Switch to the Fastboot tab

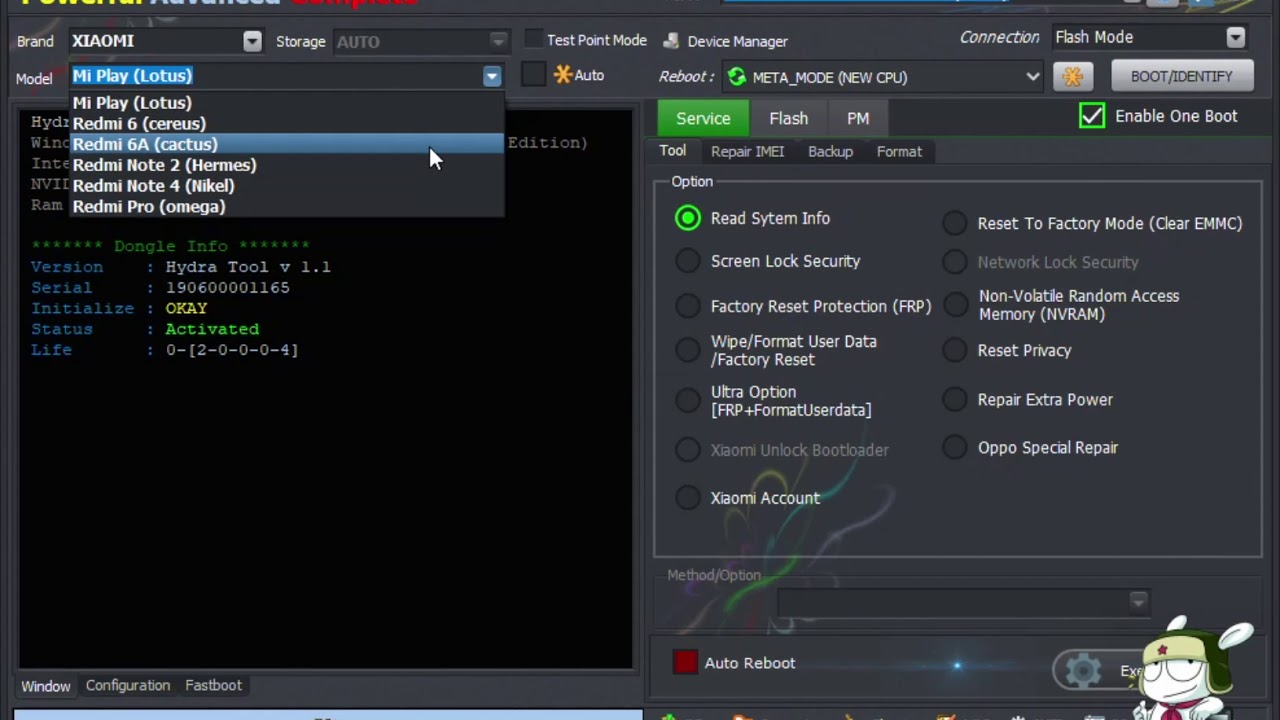coord(213,685)
